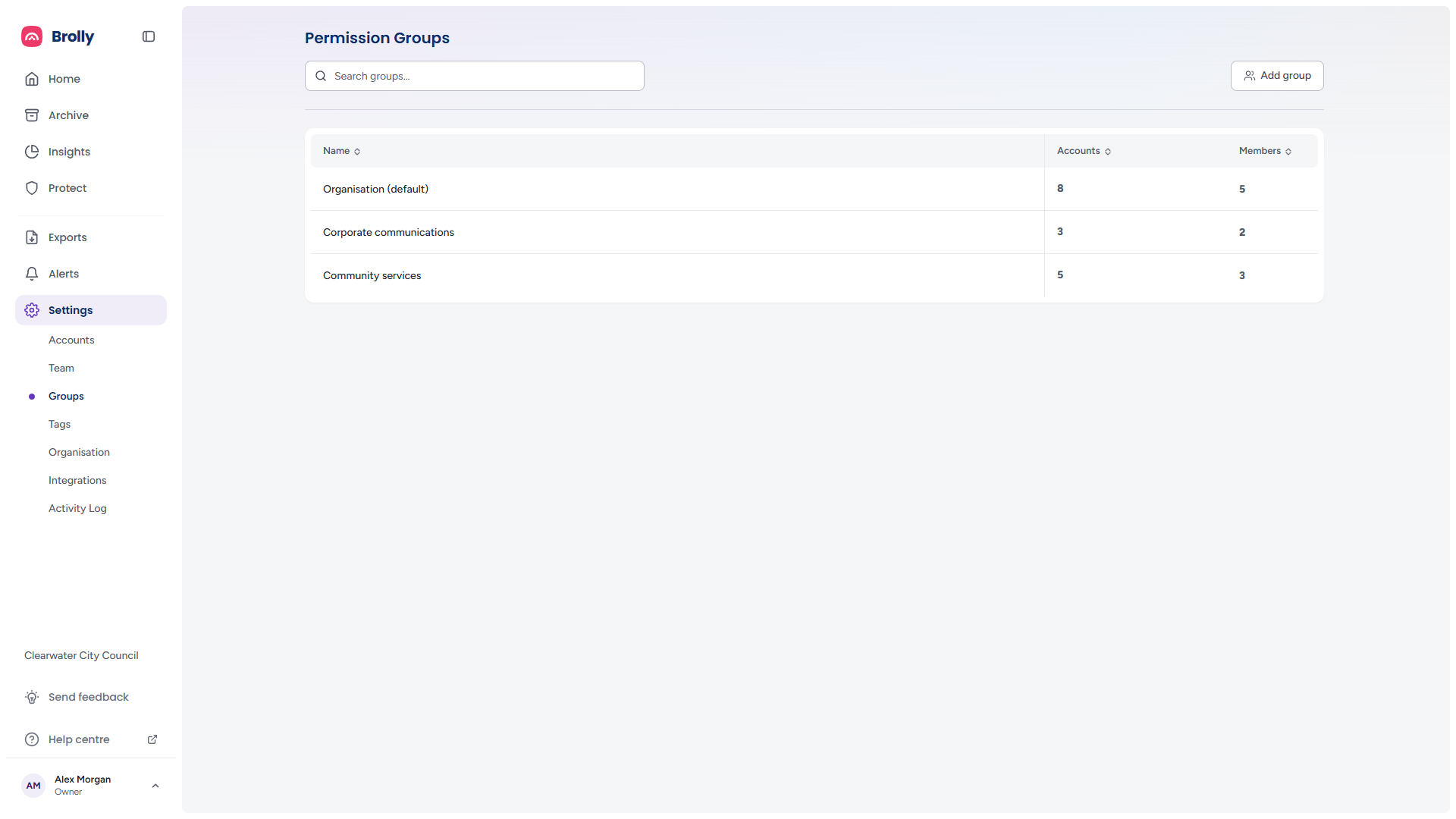Click the Brolly logo icon

click(32, 36)
